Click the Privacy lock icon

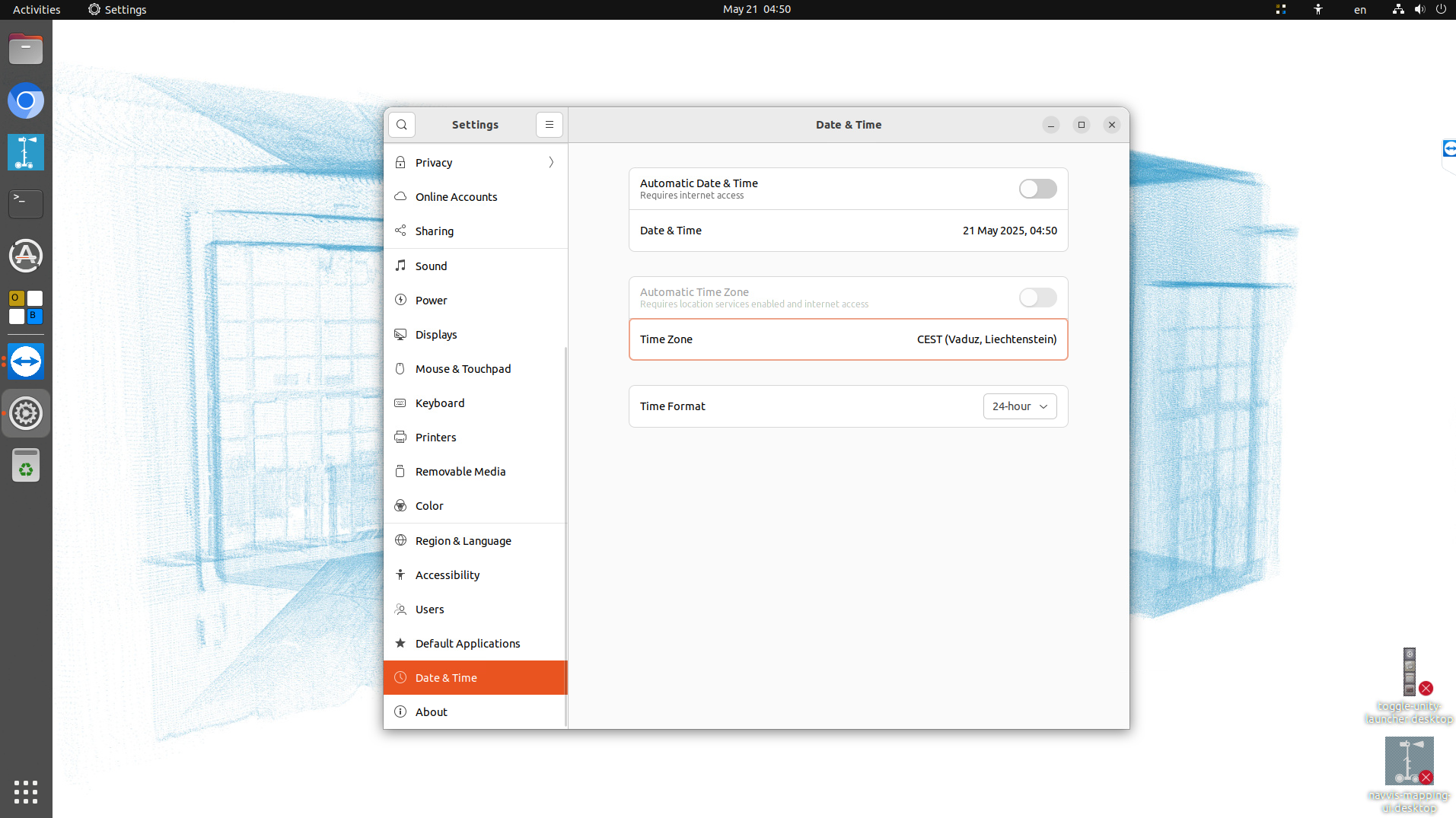pos(400,162)
